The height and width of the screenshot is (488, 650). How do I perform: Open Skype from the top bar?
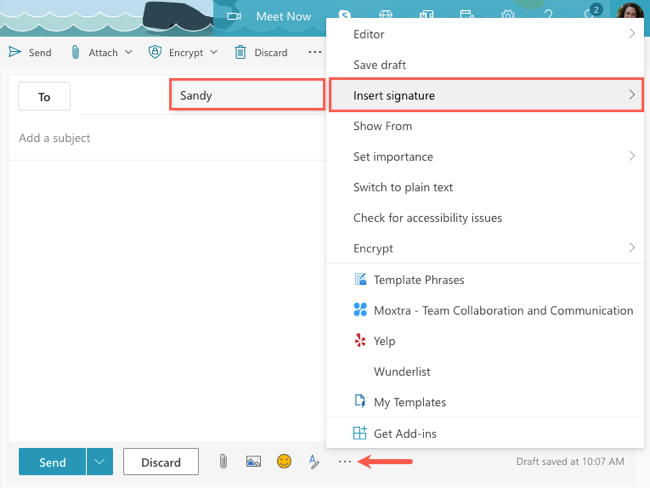343,16
